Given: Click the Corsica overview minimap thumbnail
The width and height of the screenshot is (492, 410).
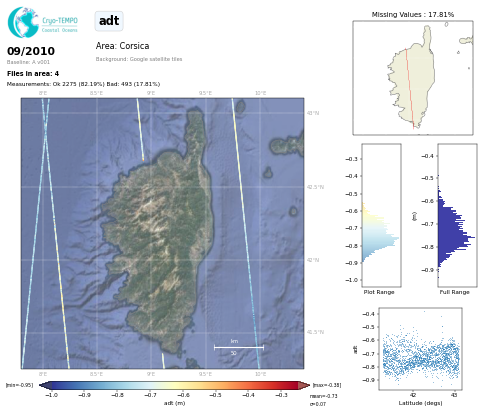Looking at the screenshot, I should (413, 78).
